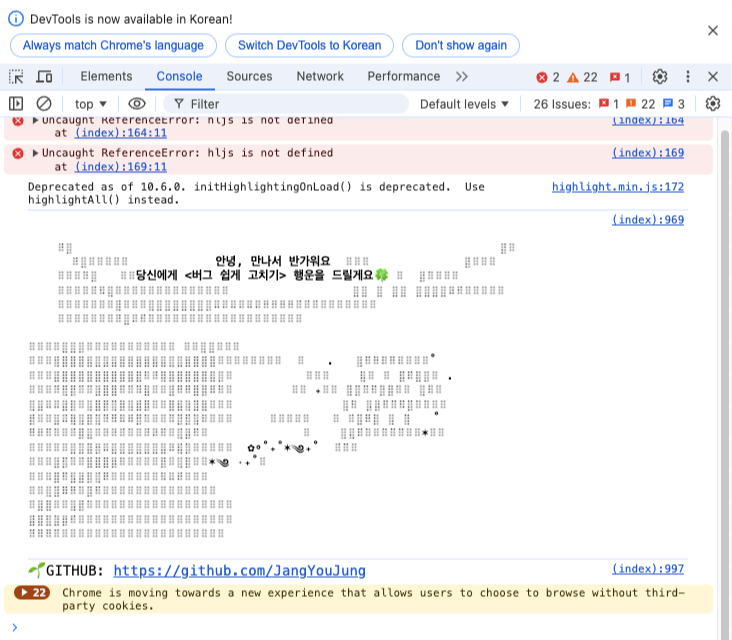Toggle the console sidebar icon
This screenshot has height=640, width=732.
[16, 104]
